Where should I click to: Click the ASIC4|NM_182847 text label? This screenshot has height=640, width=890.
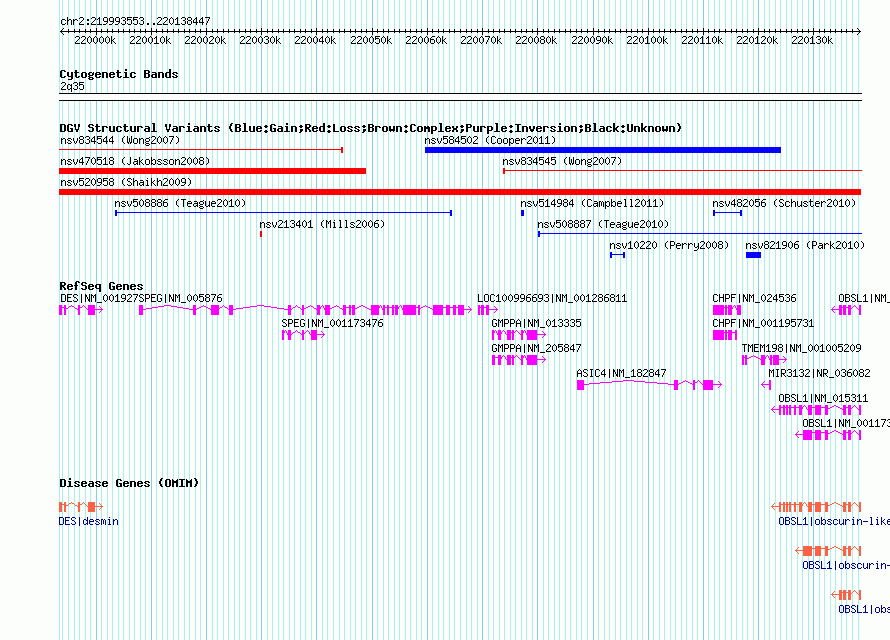tap(621, 373)
